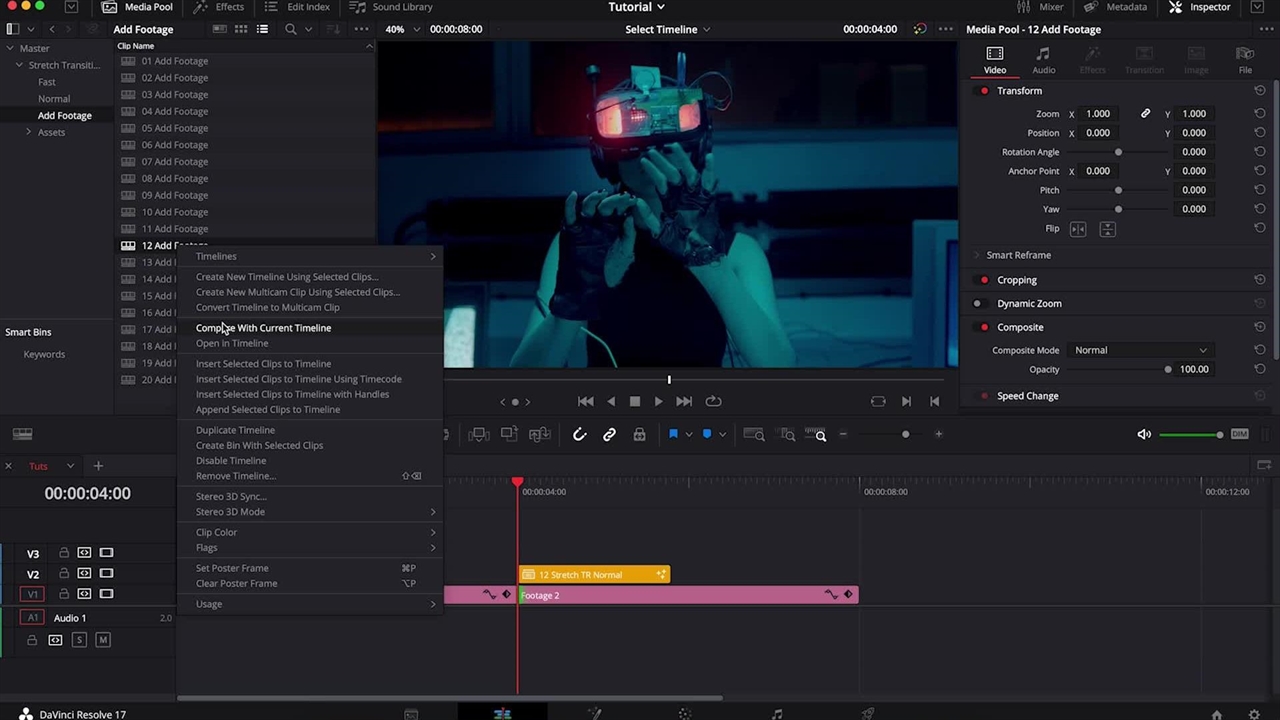Expand the Smart Reframe section
The height and width of the screenshot is (720, 1280).
coord(978,255)
